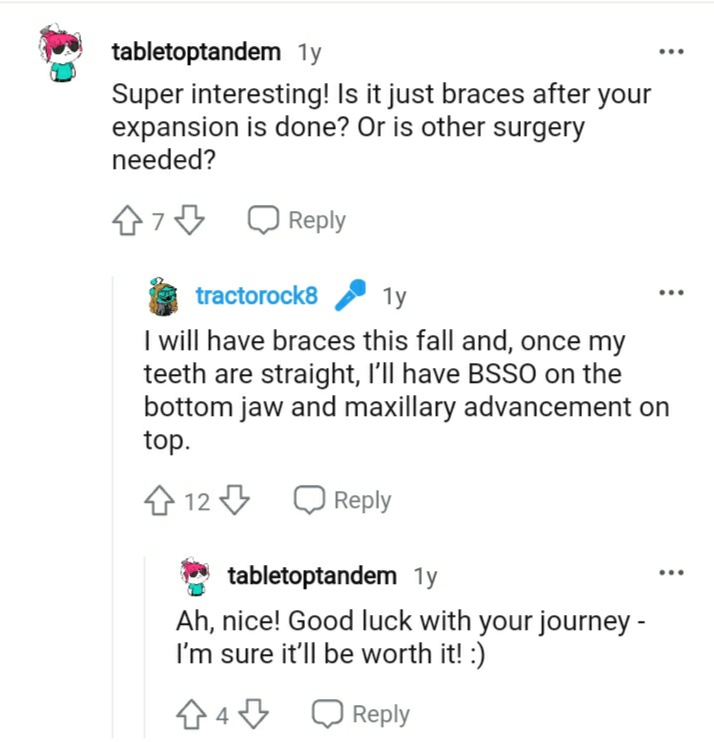Open tractorock8's user profile link
The height and width of the screenshot is (742, 714).
[x=256, y=296]
